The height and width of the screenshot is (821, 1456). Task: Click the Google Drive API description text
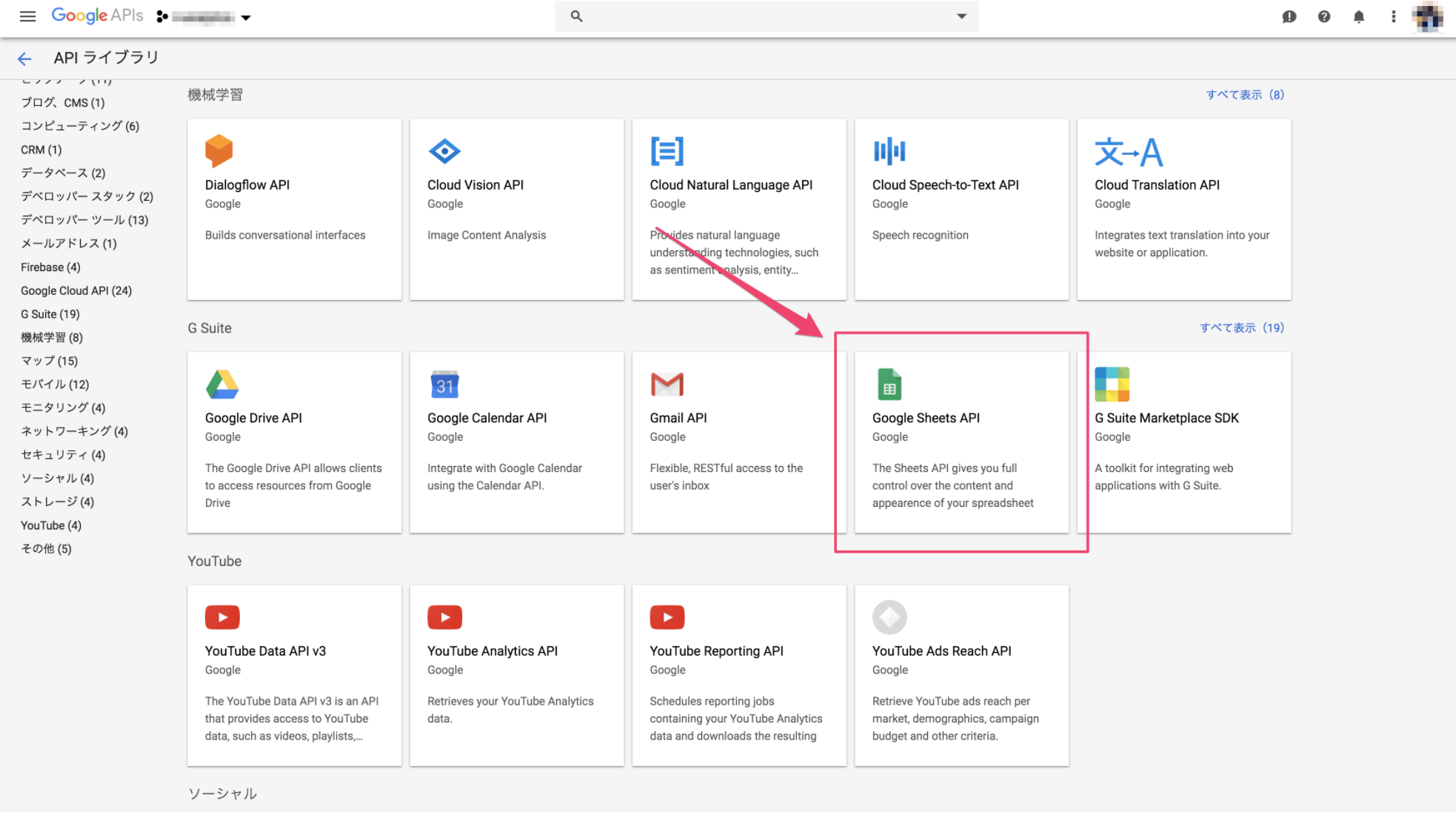click(293, 486)
